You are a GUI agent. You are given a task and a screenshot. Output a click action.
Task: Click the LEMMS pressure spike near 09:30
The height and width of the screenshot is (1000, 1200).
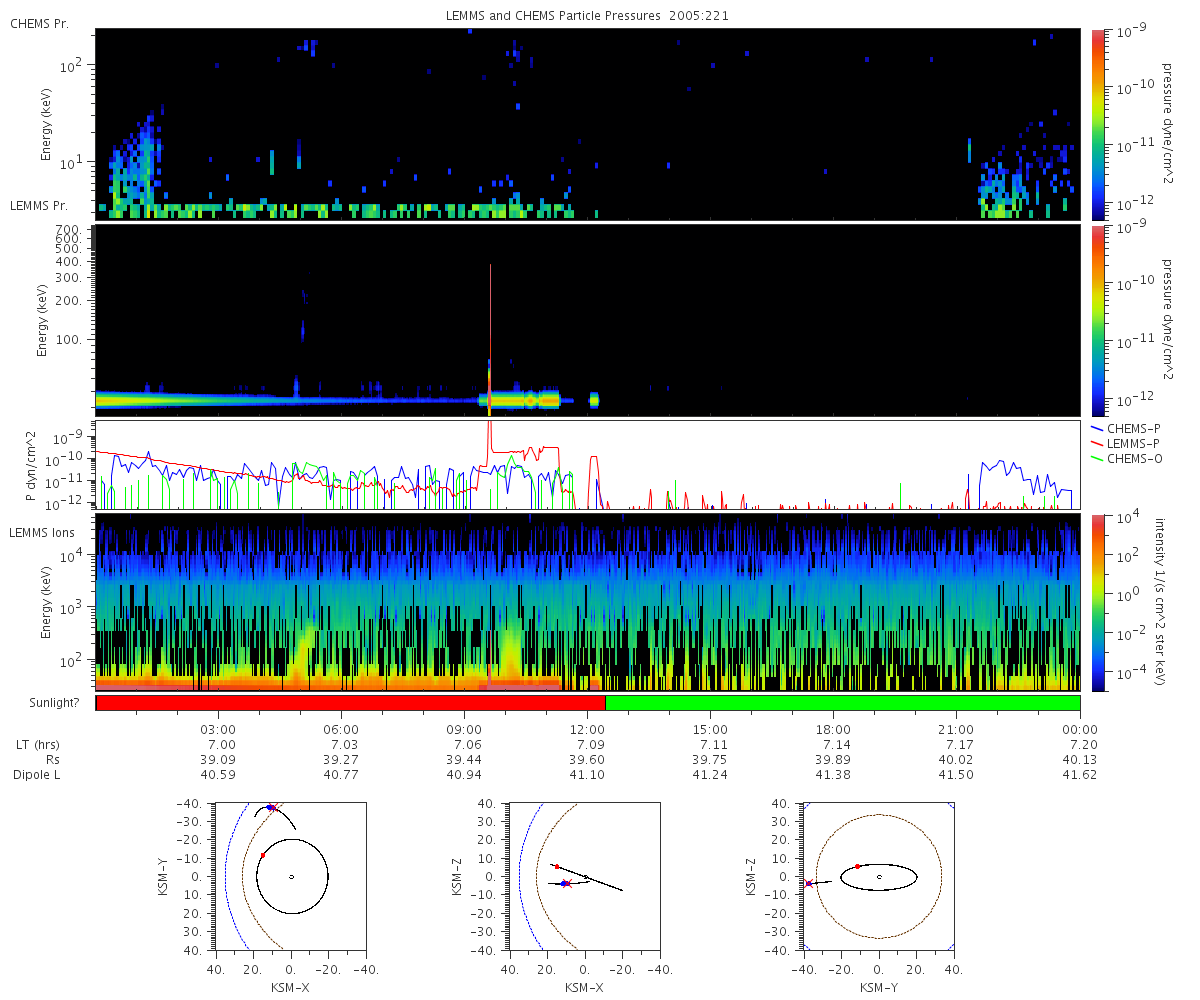coord(490,340)
